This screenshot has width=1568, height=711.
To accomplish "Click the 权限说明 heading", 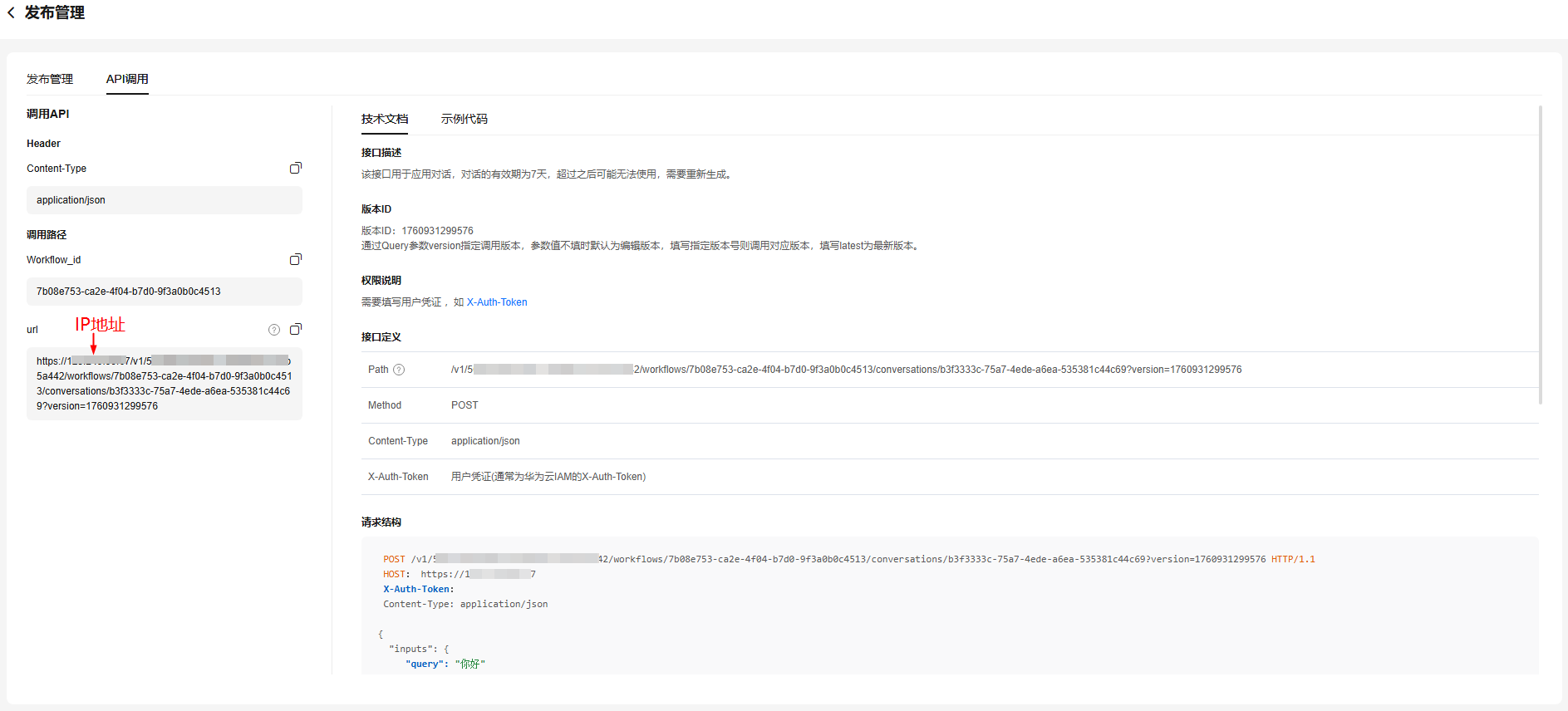I will [x=381, y=281].
